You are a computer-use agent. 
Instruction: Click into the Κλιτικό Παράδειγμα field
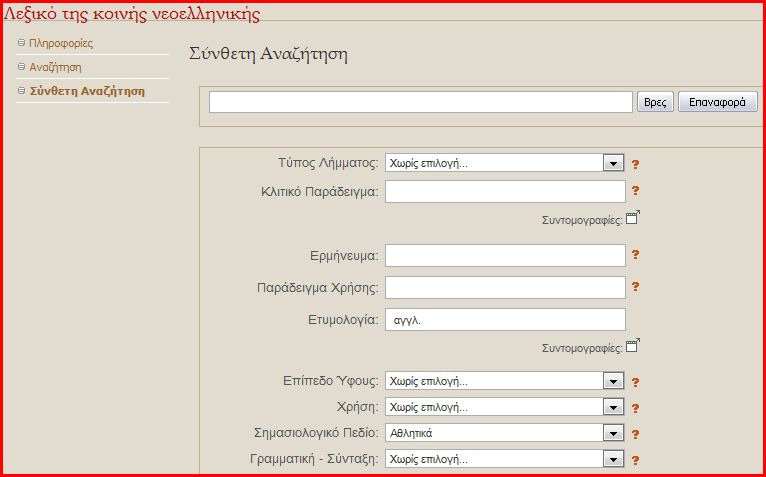pos(505,192)
